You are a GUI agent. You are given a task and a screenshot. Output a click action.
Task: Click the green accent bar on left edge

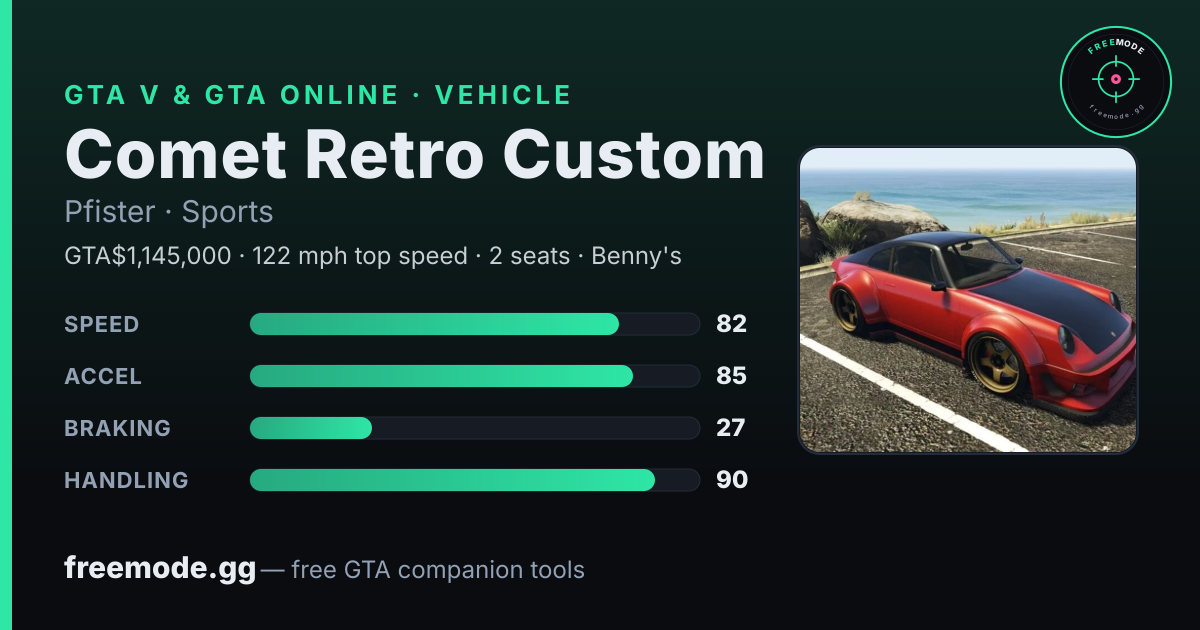coord(5,315)
